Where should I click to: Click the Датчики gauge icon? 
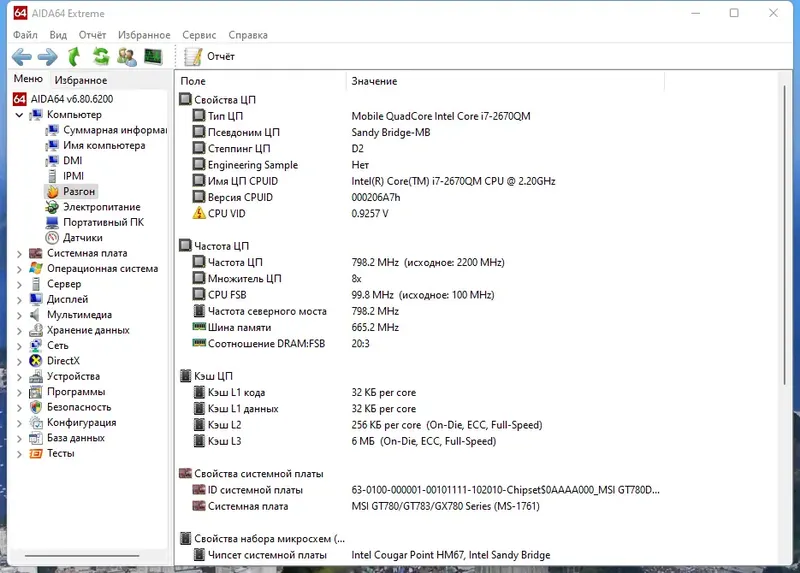pos(52,238)
